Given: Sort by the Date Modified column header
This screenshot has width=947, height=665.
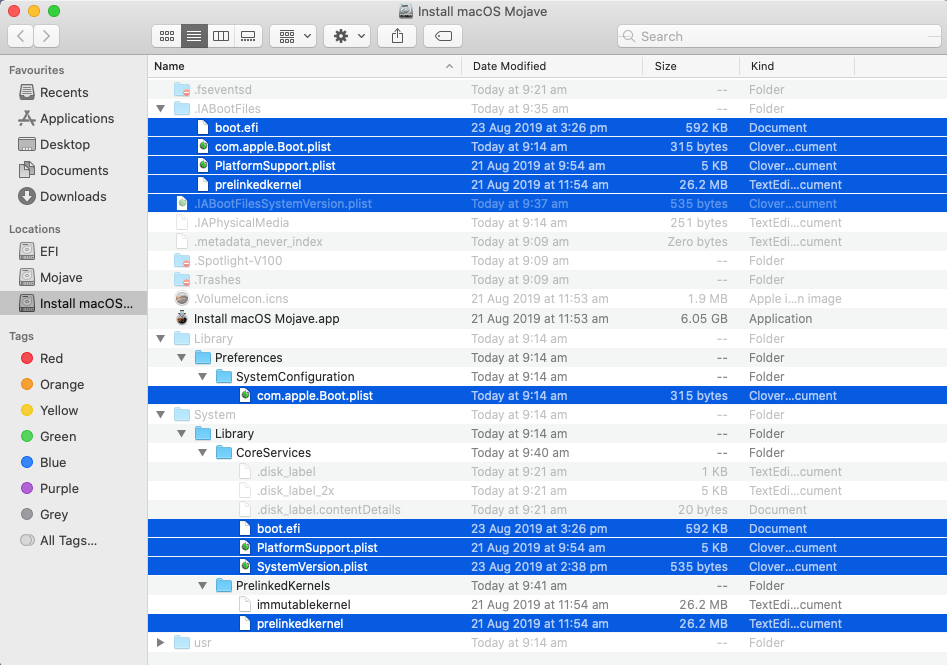Looking at the screenshot, I should tap(552, 66).
